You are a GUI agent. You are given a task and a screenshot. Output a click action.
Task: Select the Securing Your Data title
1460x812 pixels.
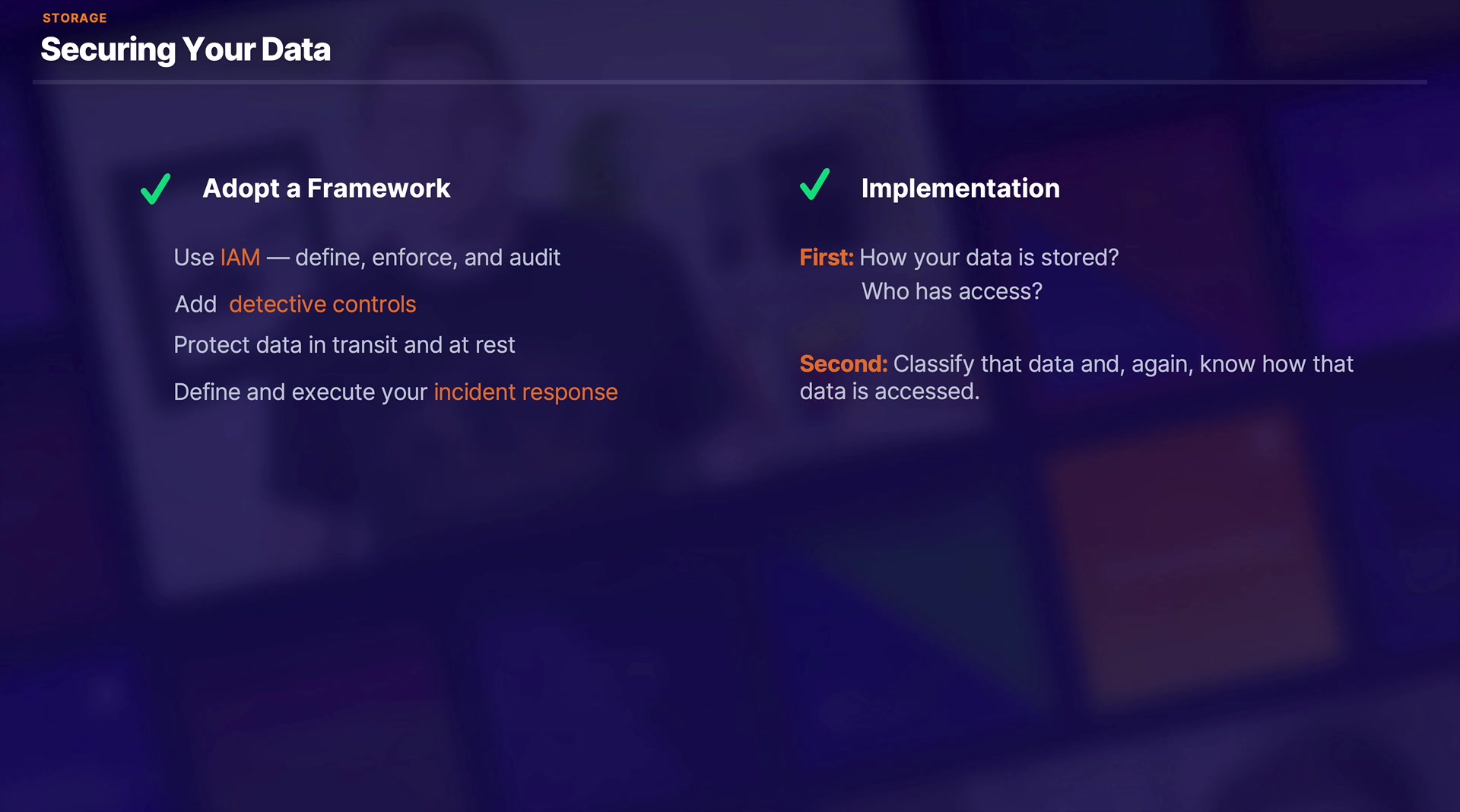coord(186,49)
